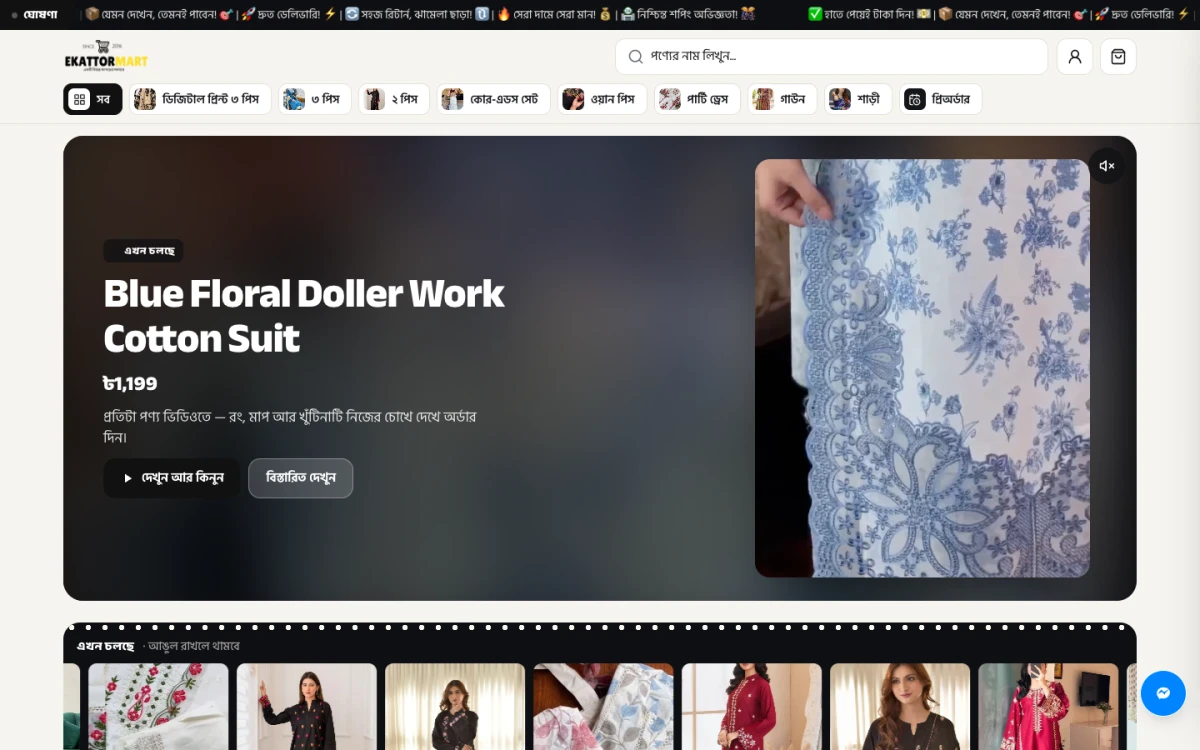Click the magnifier icon in the search bar

coord(635,57)
